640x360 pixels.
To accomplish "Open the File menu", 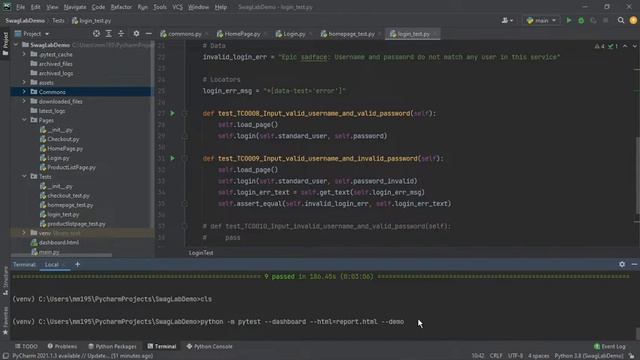I will pos(20,7).
